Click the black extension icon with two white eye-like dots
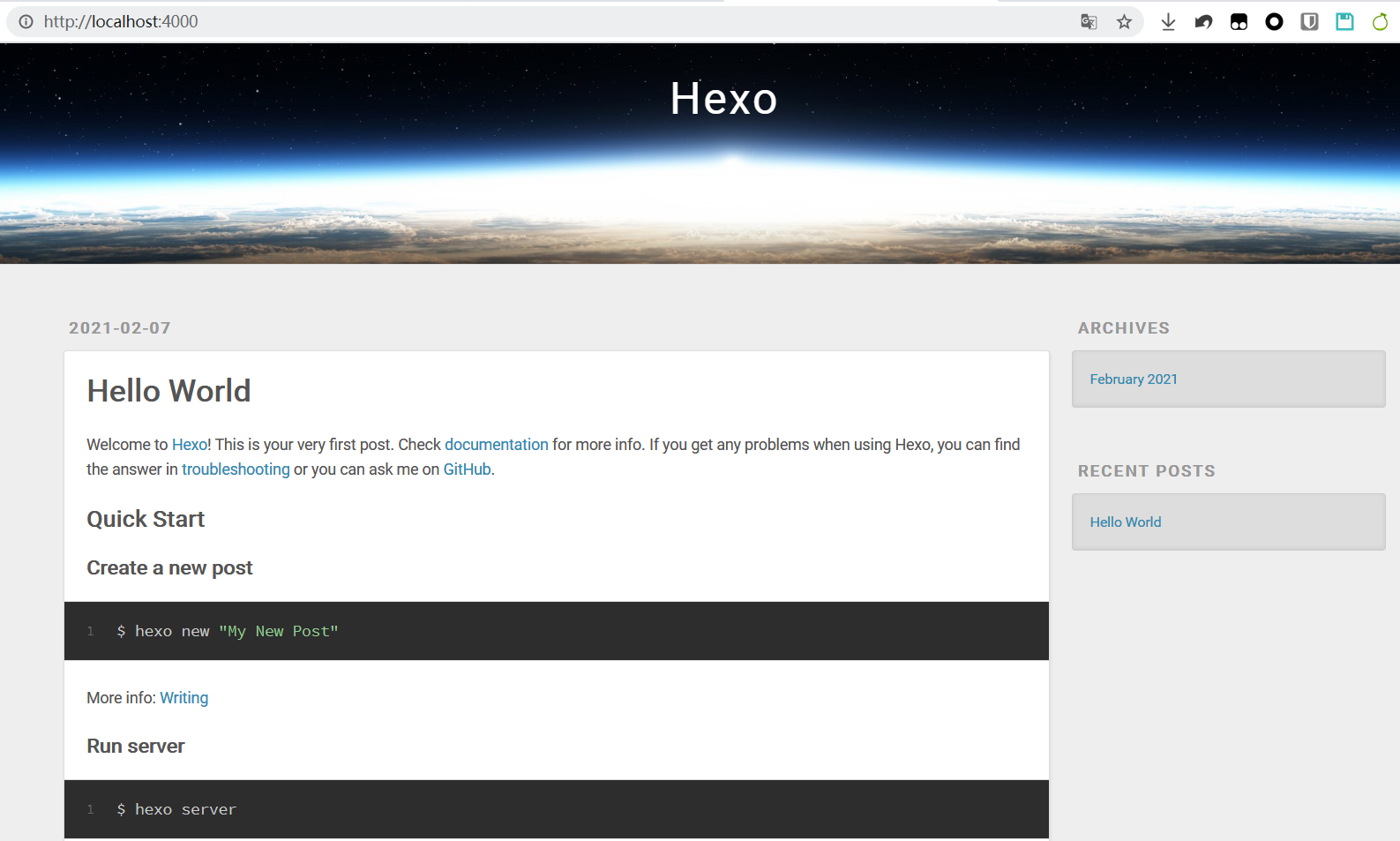The width and height of the screenshot is (1400, 841). coord(1239,22)
